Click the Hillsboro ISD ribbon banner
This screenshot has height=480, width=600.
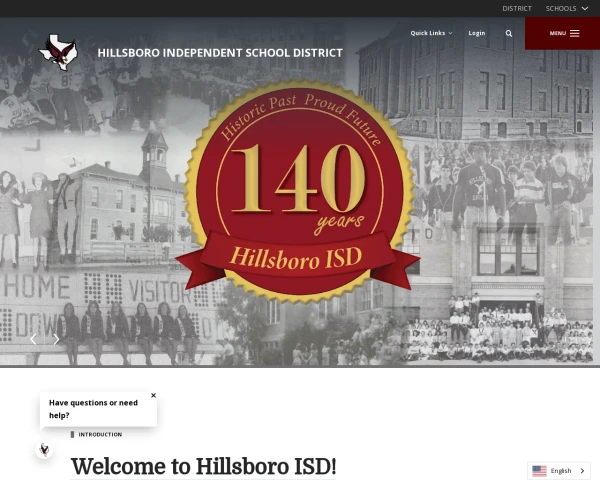(296, 256)
